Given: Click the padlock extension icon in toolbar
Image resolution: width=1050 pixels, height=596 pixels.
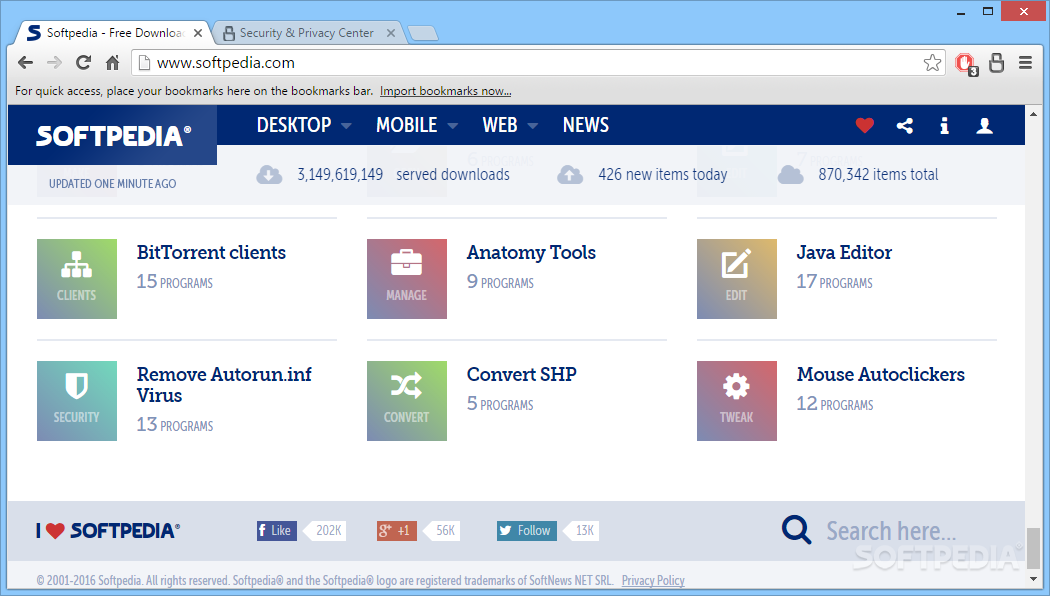Looking at the screenshot, I should pos(996,62).
